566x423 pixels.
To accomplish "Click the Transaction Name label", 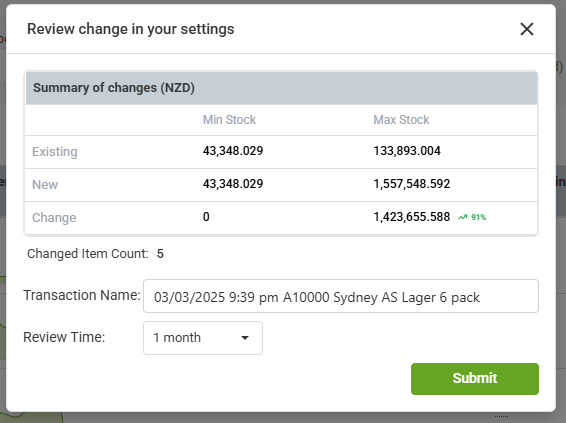I will pyautogui.click(x=82, y=295).
